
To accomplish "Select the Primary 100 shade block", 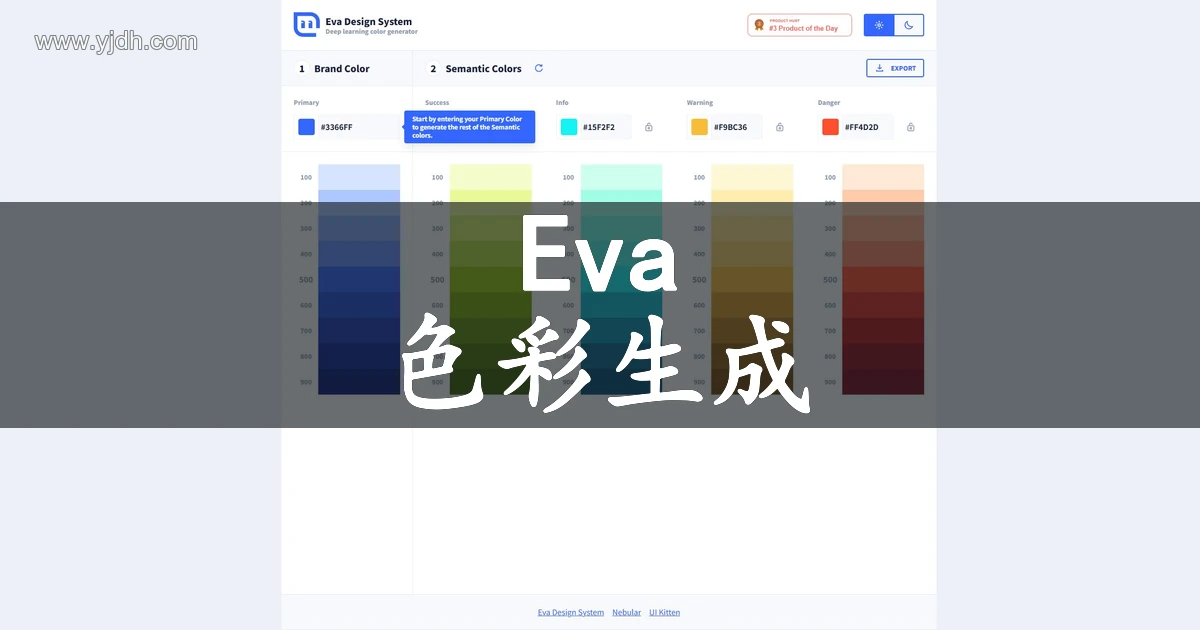I will [x=359, y=177].
